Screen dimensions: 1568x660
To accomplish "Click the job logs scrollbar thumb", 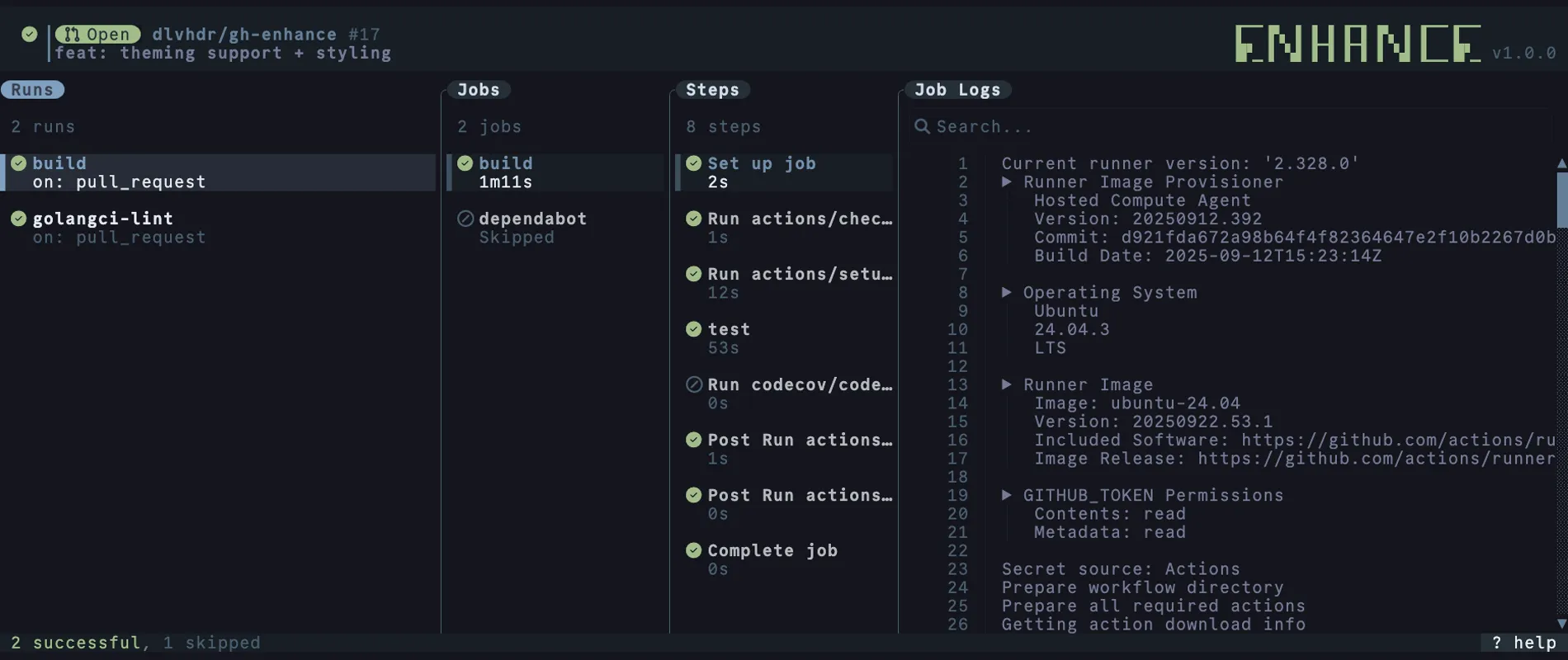I will [1561, 198].
